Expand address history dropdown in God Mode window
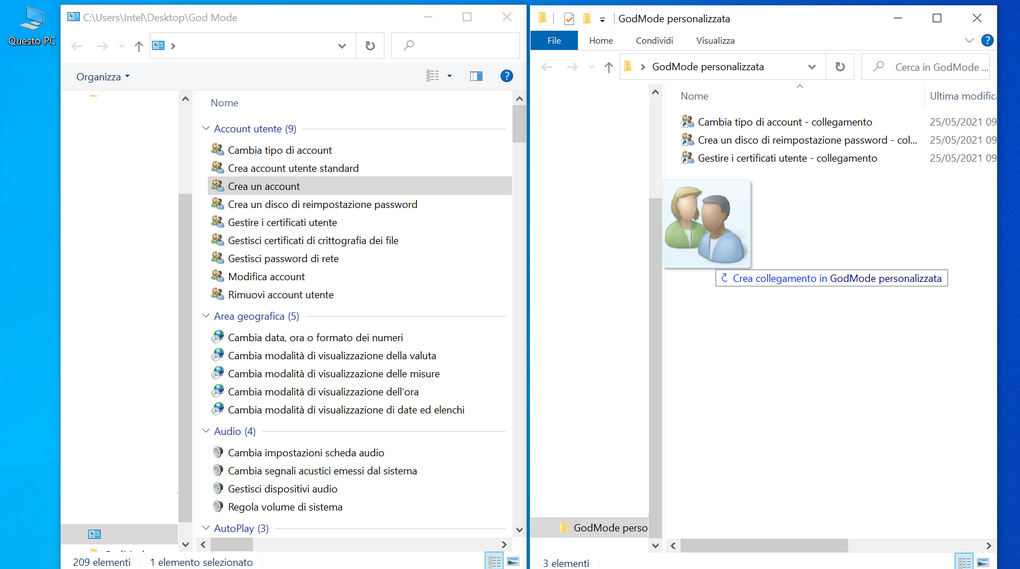The width and height of the screenshot is (1020, 569). point(342,46)
